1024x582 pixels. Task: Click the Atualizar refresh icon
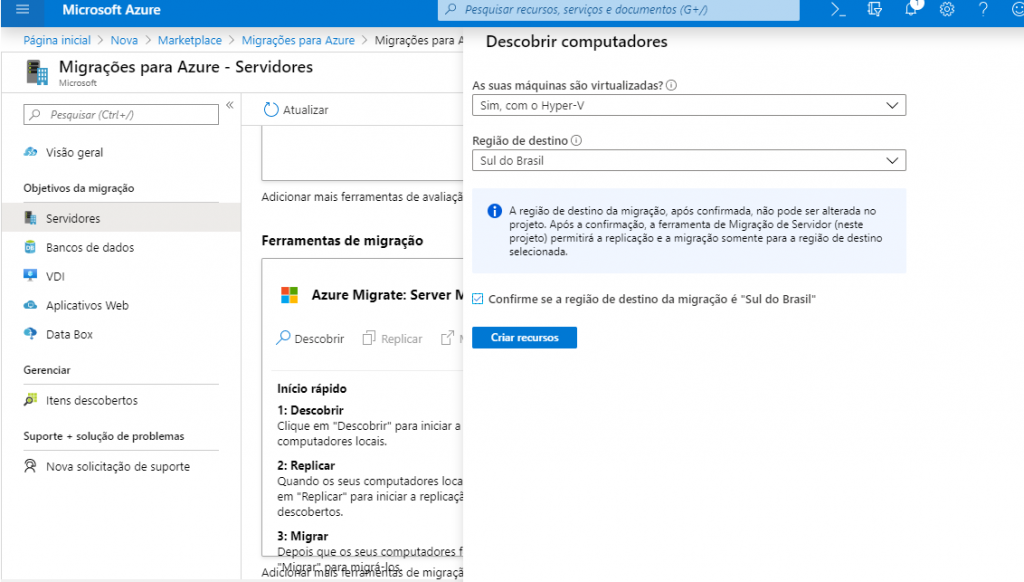271,110
